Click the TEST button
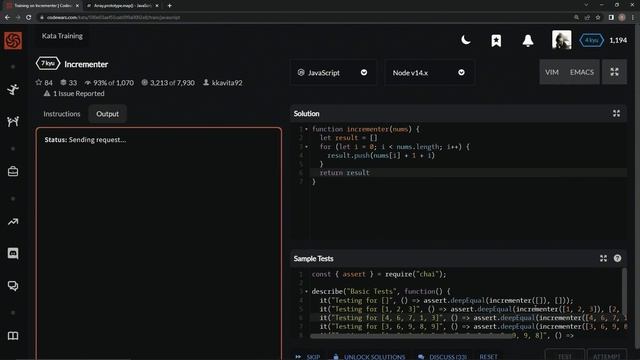 click(564, 355)
